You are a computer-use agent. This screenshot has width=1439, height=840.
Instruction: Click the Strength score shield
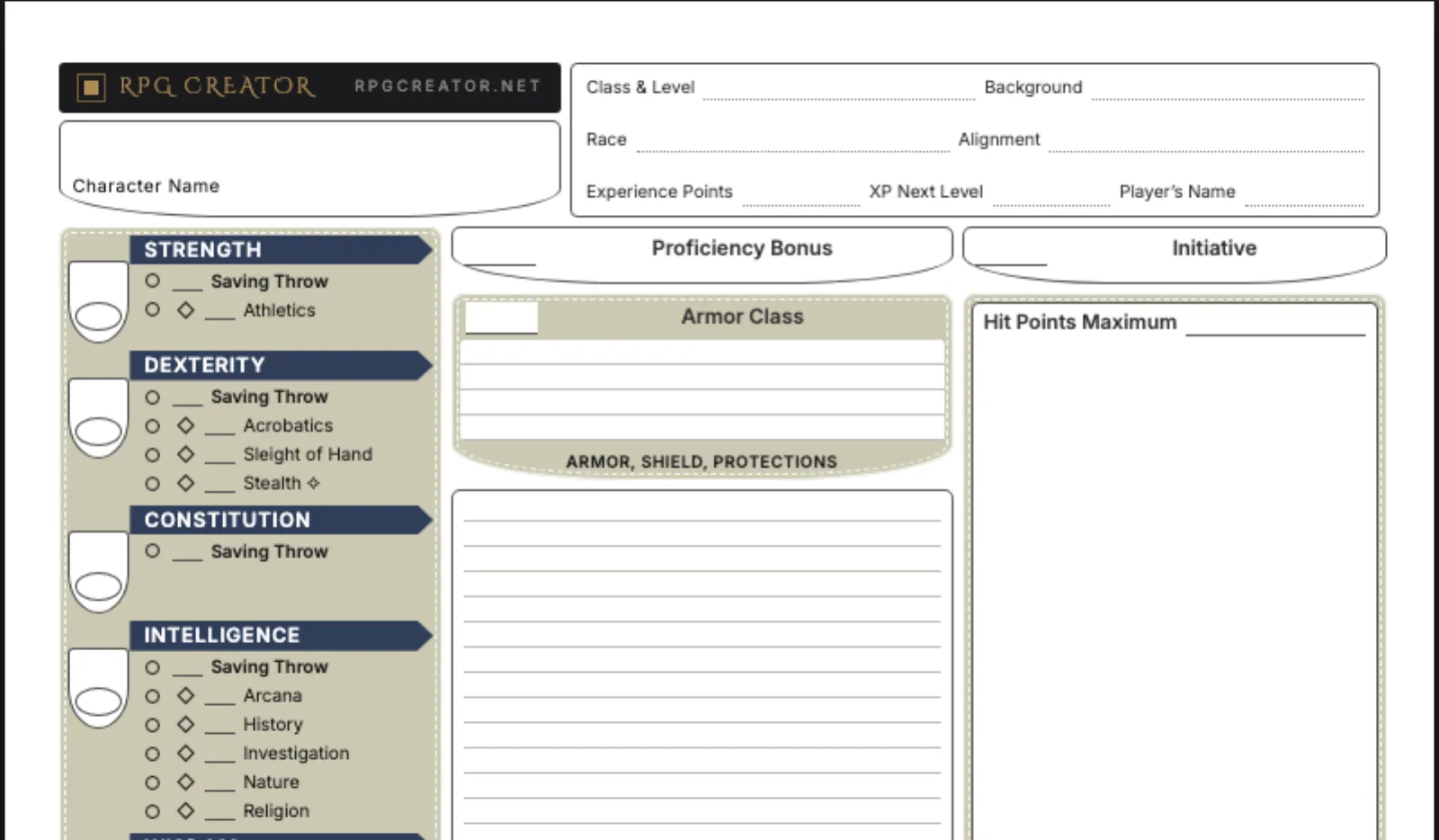[98, 300]
